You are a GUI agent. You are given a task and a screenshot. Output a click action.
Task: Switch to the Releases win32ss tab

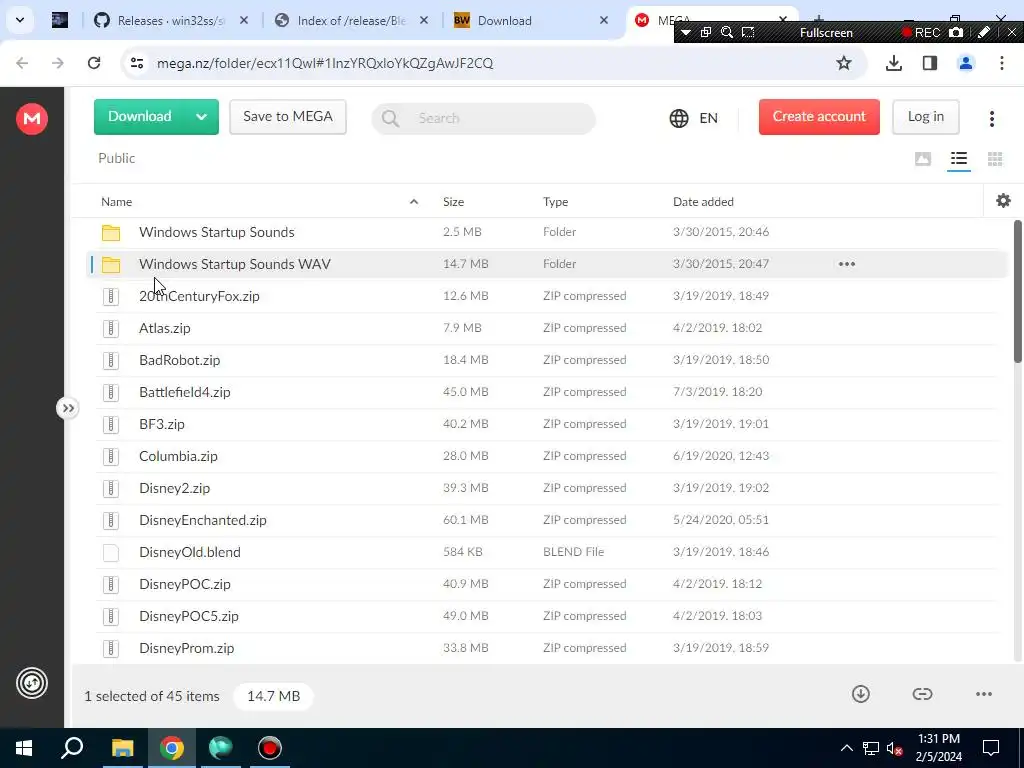(x=171, y=21)
